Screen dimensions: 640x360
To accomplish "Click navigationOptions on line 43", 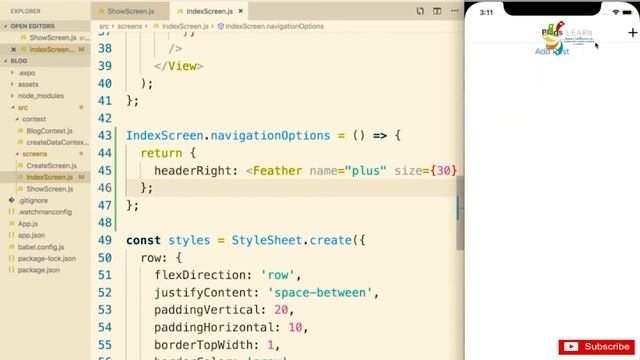I will pyautogui.click(x=270, y=136).
